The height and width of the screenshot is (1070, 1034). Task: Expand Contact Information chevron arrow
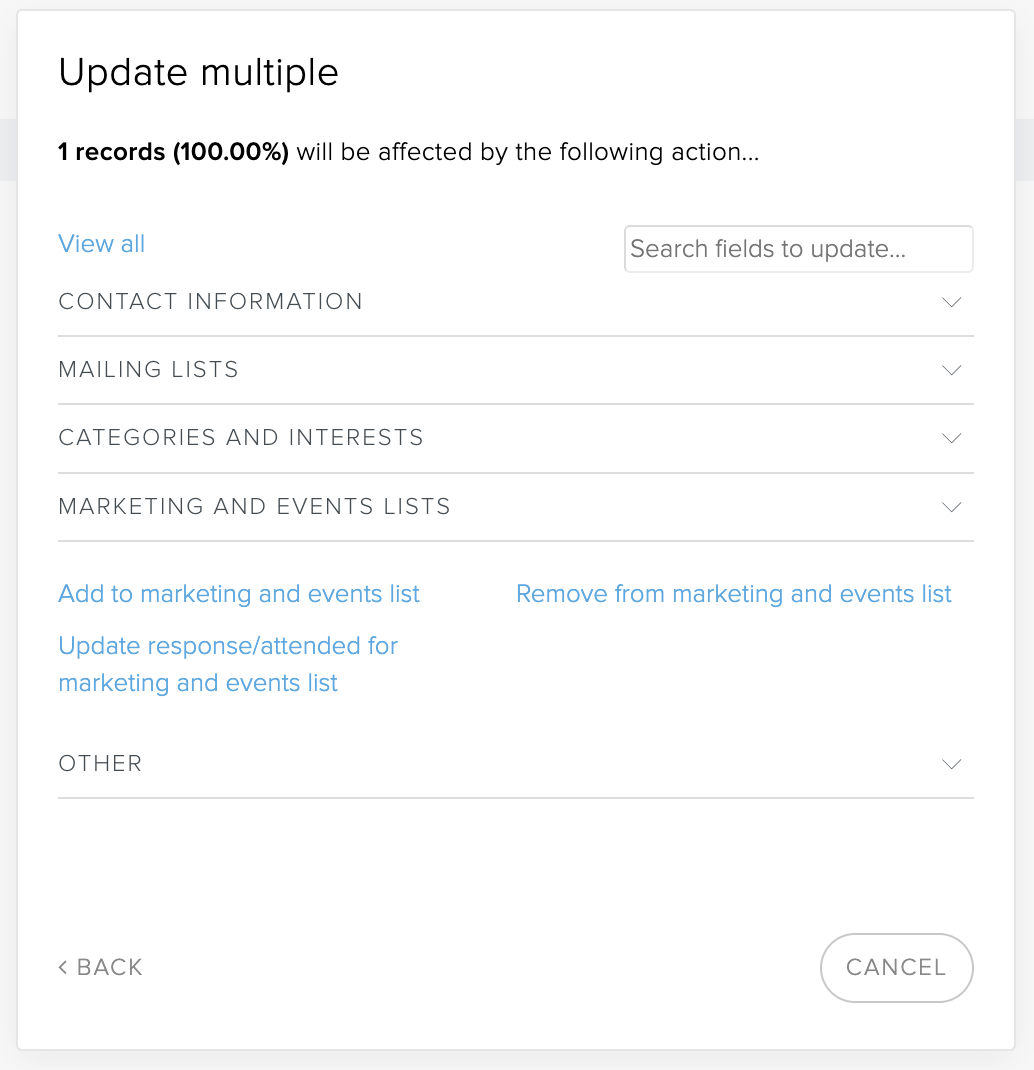click(951, 302)
